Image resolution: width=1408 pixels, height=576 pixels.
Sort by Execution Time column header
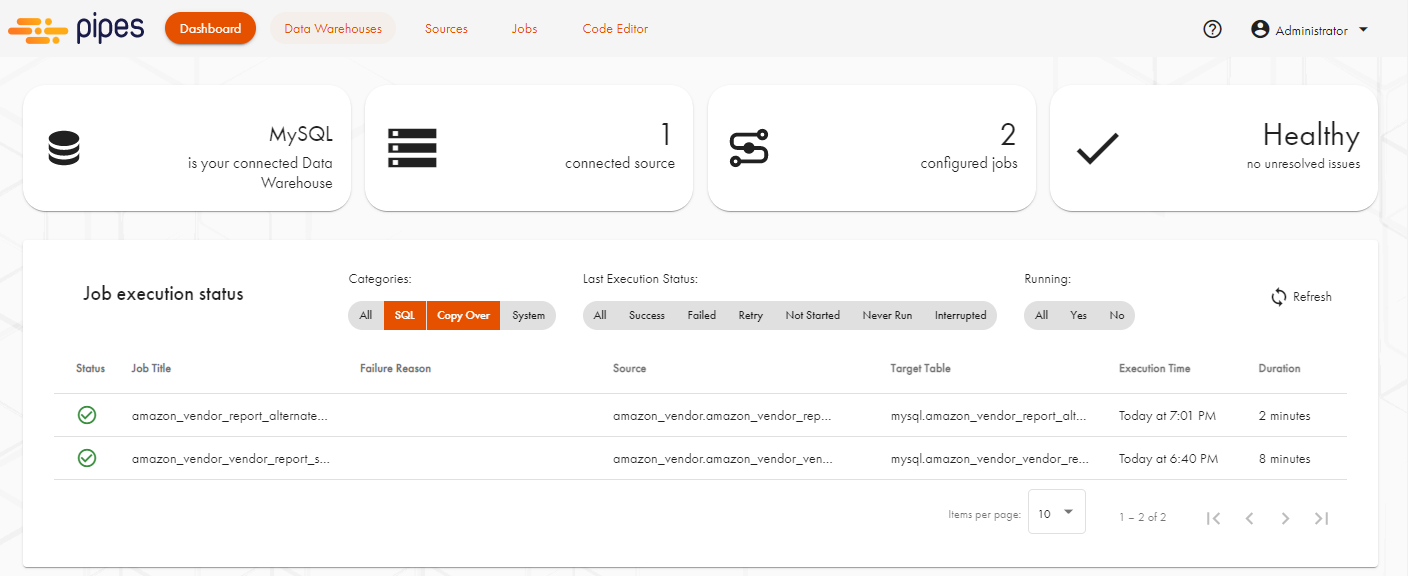pyautogui.click(x=1154, y=368)
